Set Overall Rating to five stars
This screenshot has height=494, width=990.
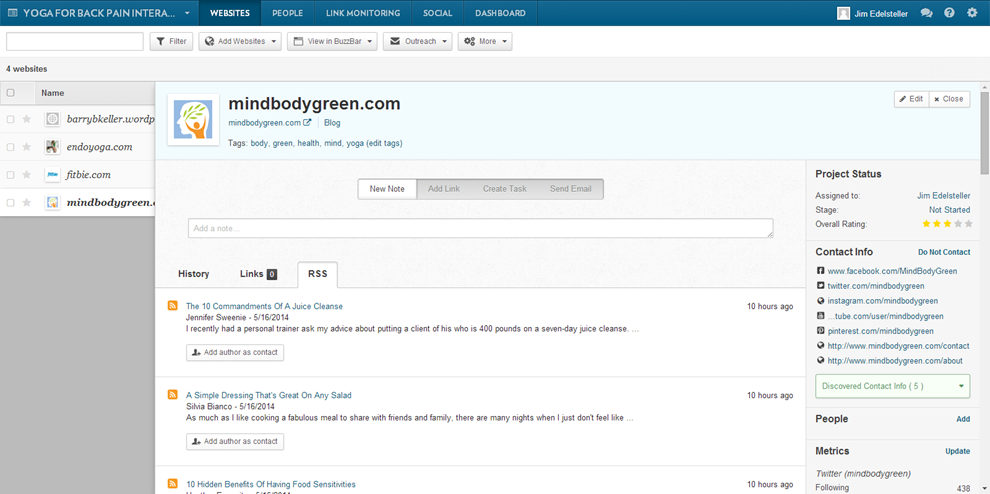tap(969, 224)
